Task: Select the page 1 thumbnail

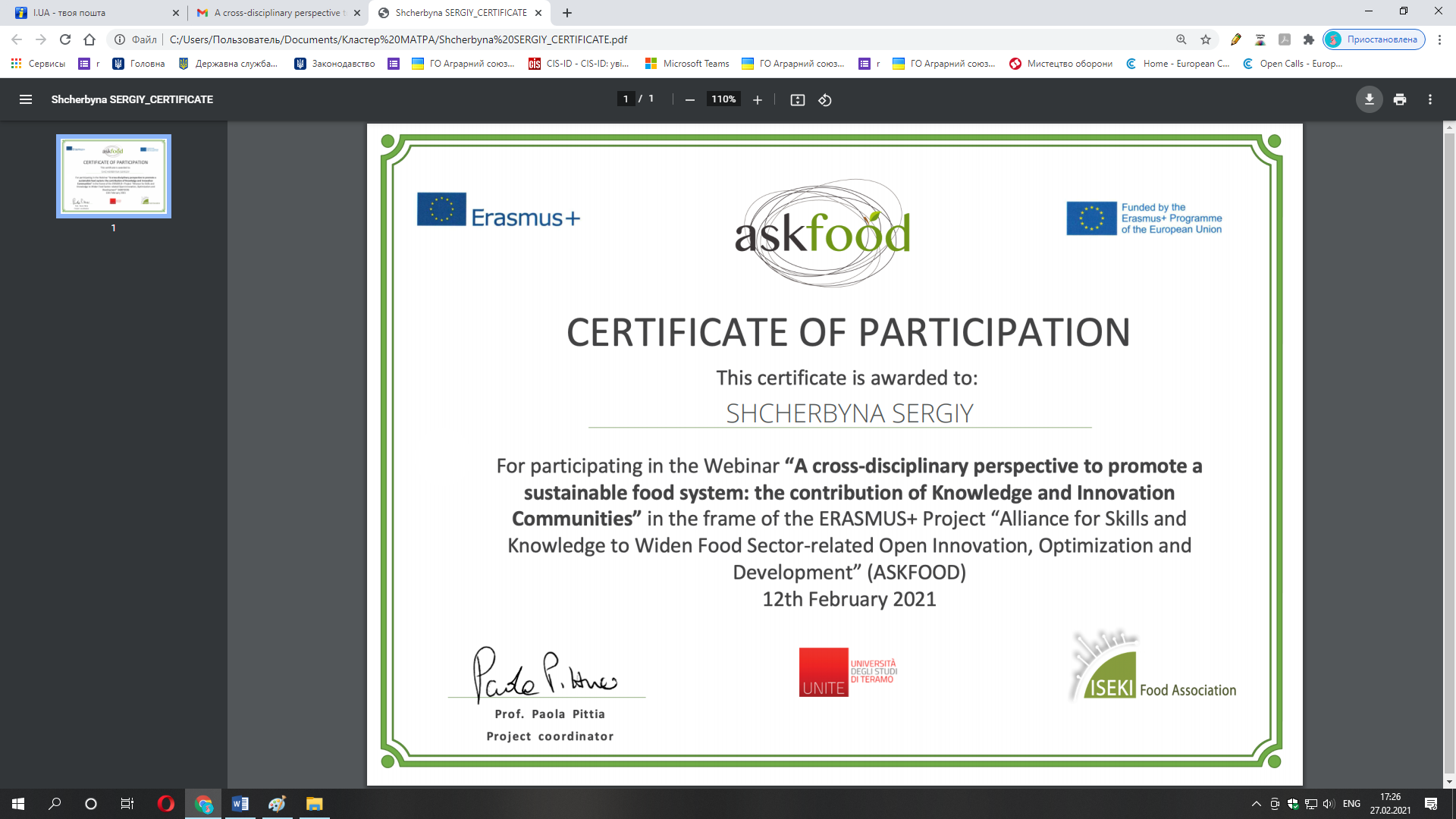Action: (x=114, y=176)
